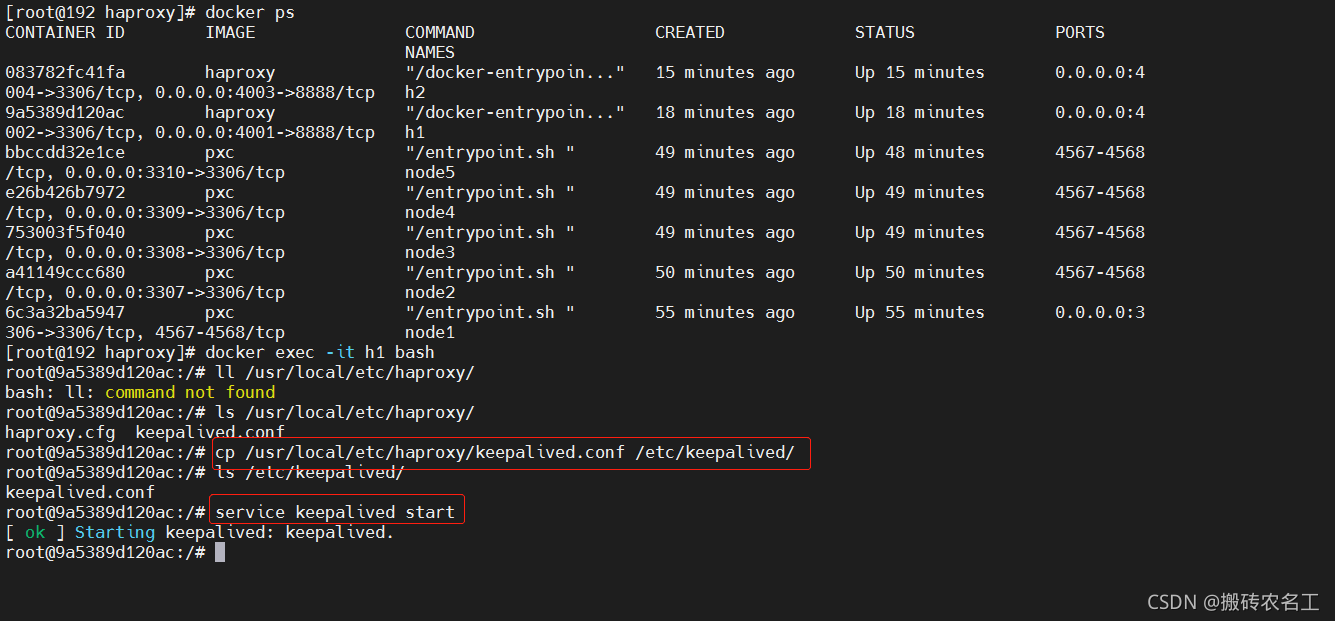
Task: Click the CREATED column header
Action: tap(690, 32)
